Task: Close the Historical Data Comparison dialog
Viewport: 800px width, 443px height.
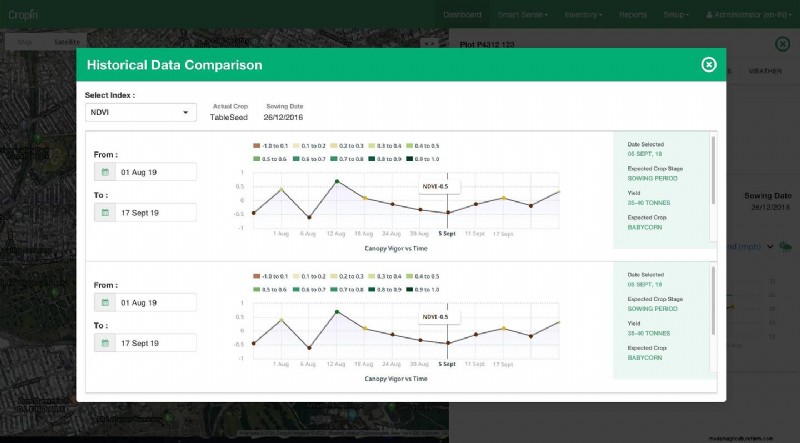Action: click(x=709, y=65)
